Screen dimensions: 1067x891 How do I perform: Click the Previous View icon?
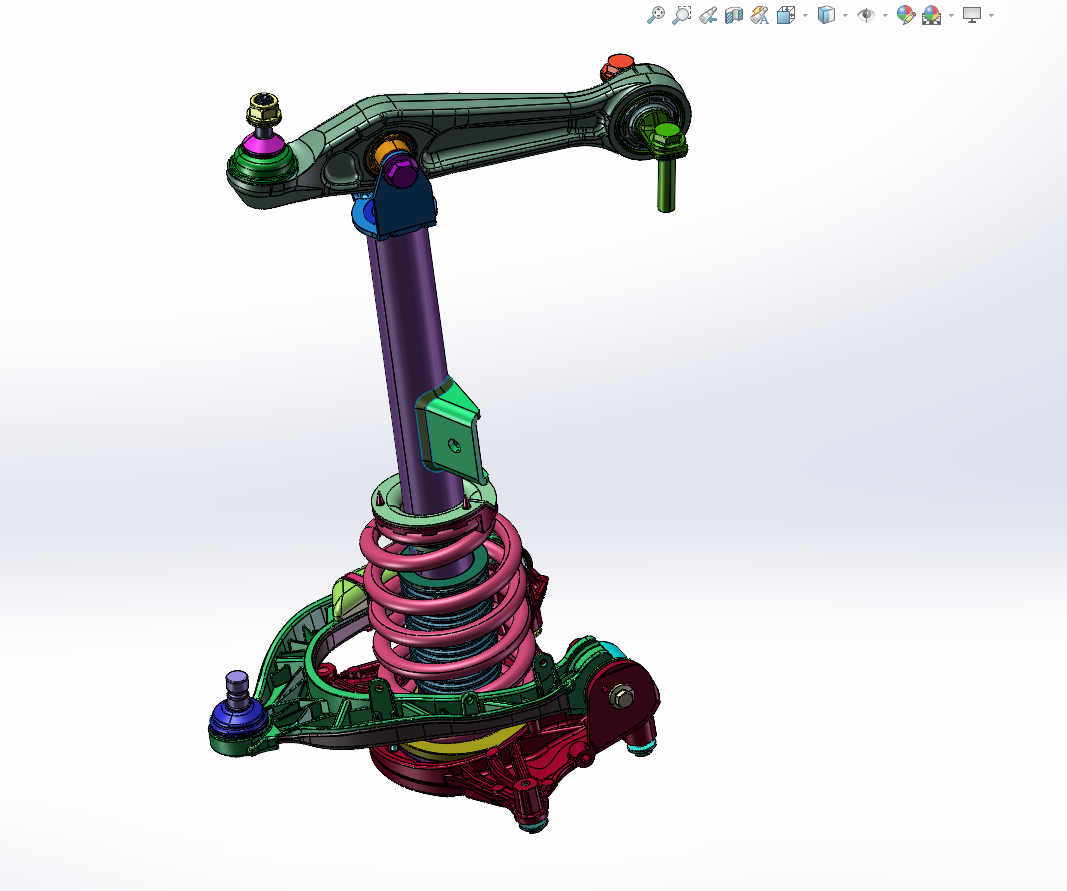coord(708,15)
